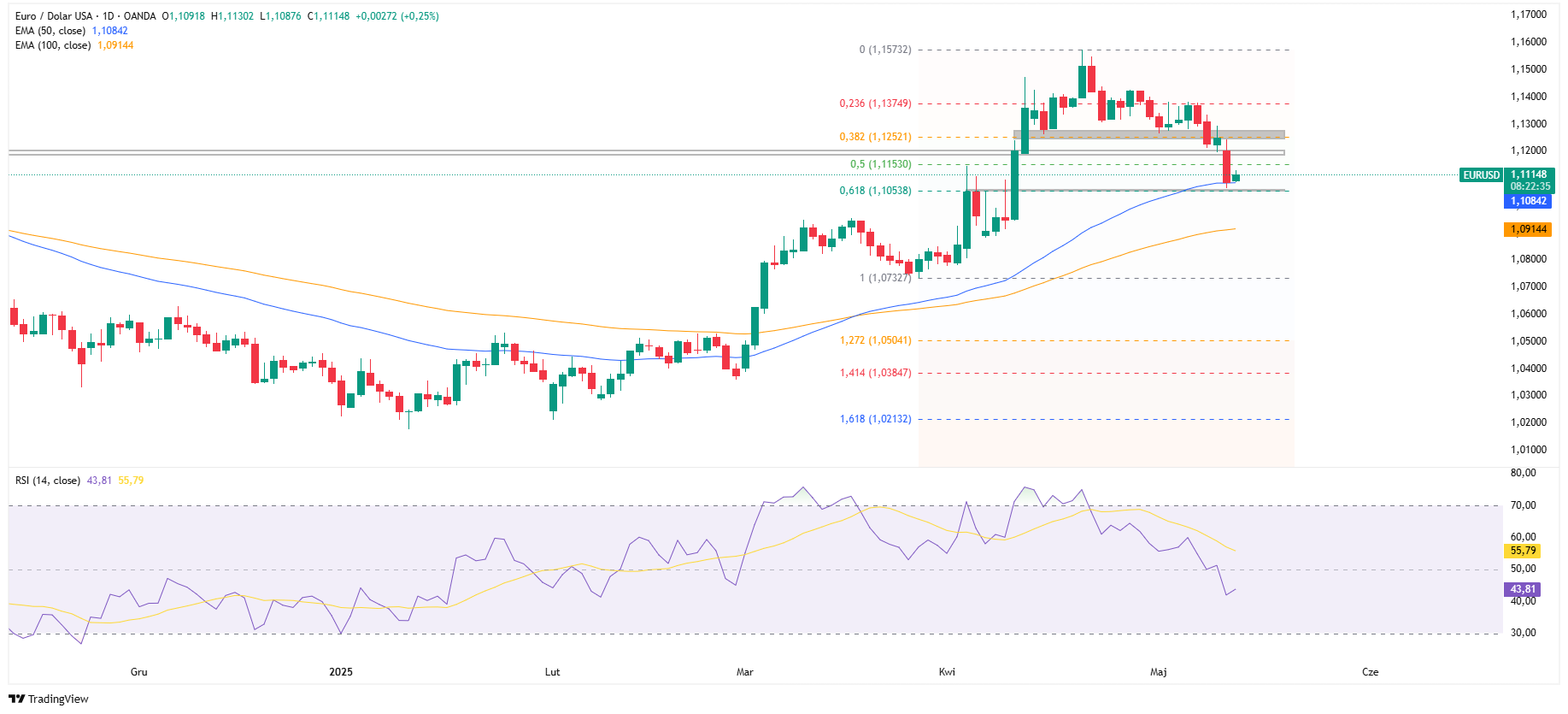Select the purple 43,81 RSI value label

pyautogui.click(x=1522, y=589)
